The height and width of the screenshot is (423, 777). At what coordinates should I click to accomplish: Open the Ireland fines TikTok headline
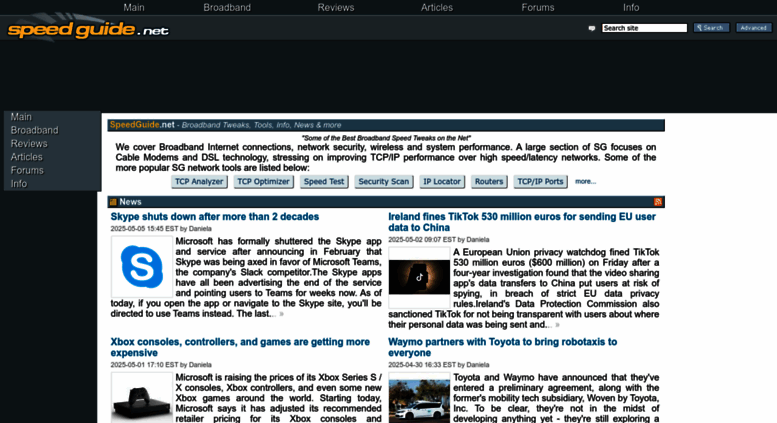pos(522,222)
